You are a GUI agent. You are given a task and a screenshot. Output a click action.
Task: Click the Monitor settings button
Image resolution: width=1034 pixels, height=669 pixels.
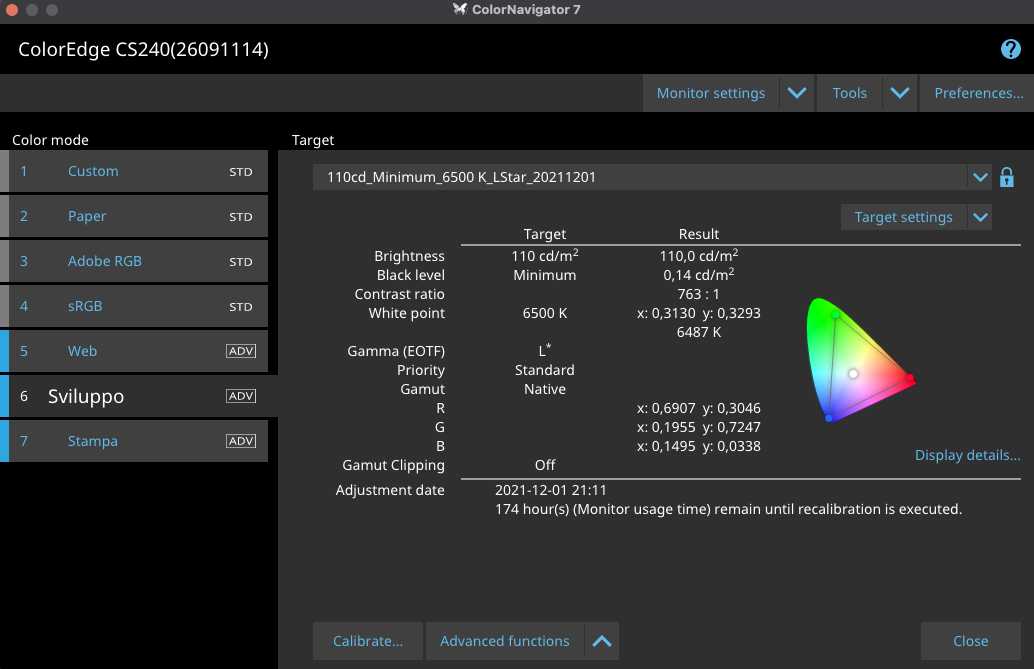[x=711, y=93]
